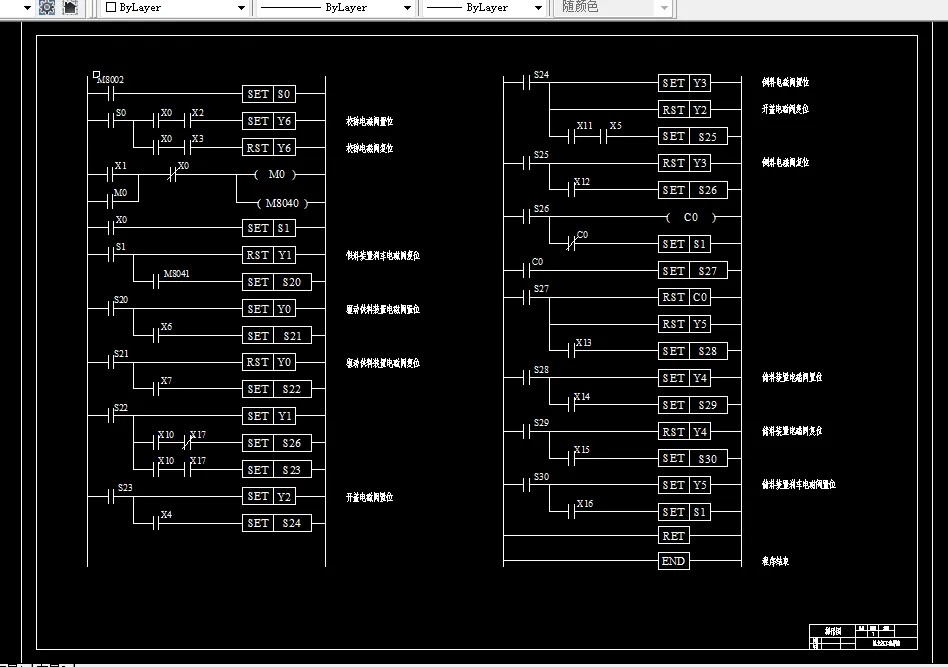Click the X14 contact label
Viewport: 948px width, 667px height.
point(582,397)
